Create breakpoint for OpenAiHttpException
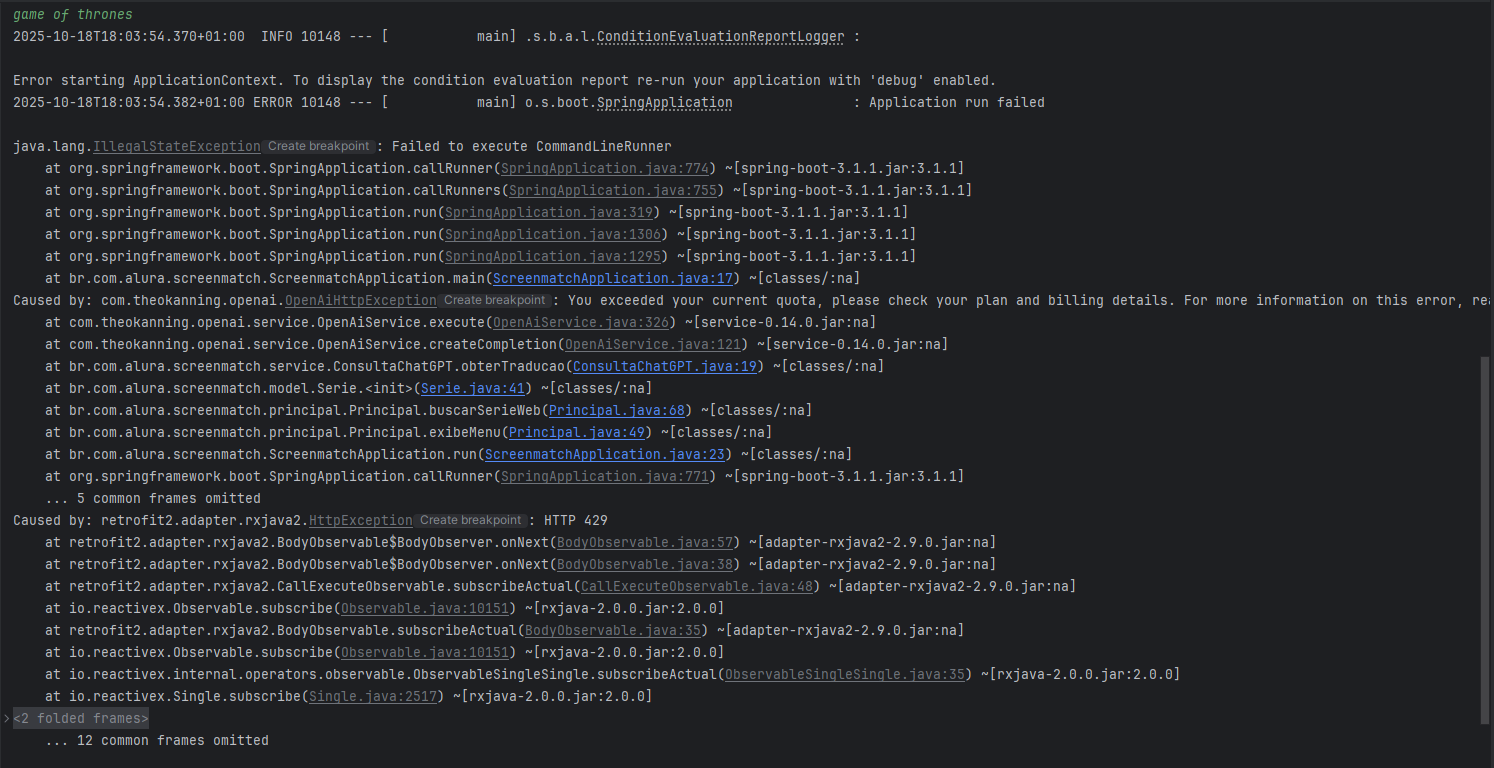Screen dimensions: 1494x768 click(x=495, y=300)
